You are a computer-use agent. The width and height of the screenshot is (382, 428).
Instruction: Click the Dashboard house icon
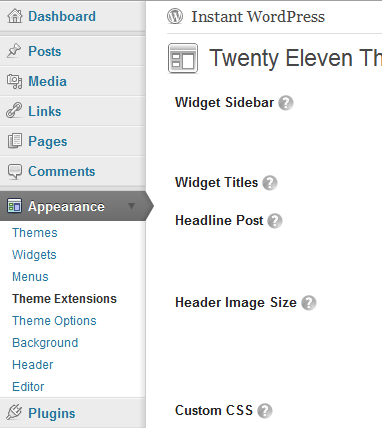(15, 16)
